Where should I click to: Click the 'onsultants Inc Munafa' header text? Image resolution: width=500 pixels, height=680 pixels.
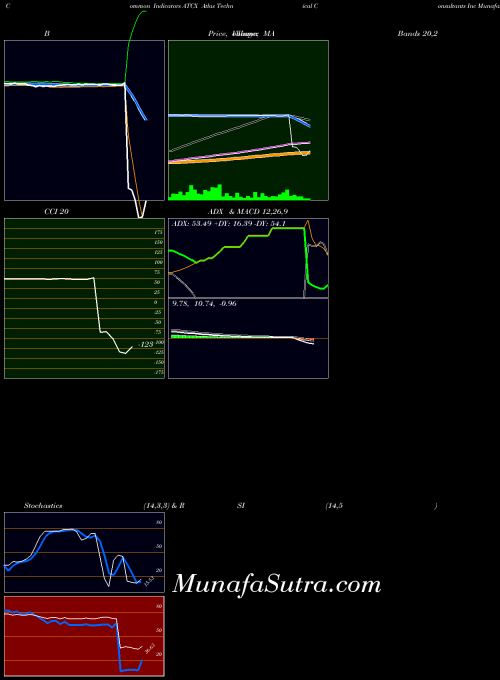[469, 7]
